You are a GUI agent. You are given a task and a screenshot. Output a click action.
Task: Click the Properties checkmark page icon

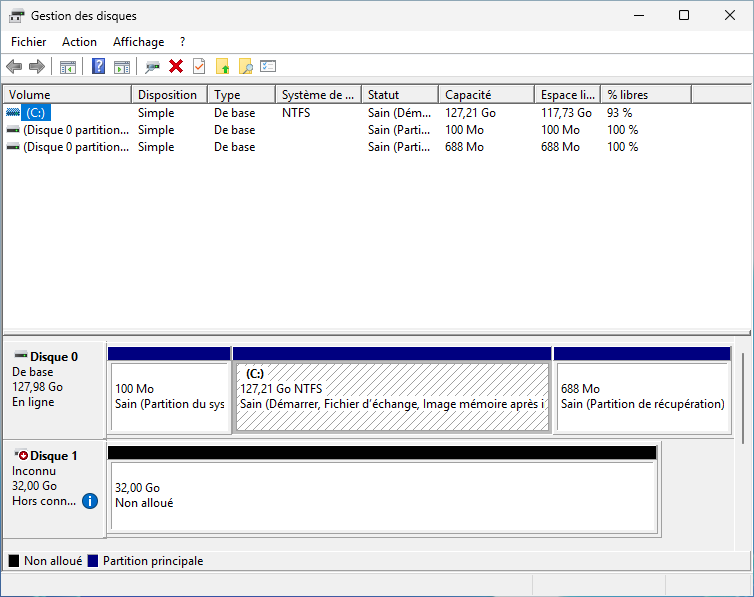[199, 67]
